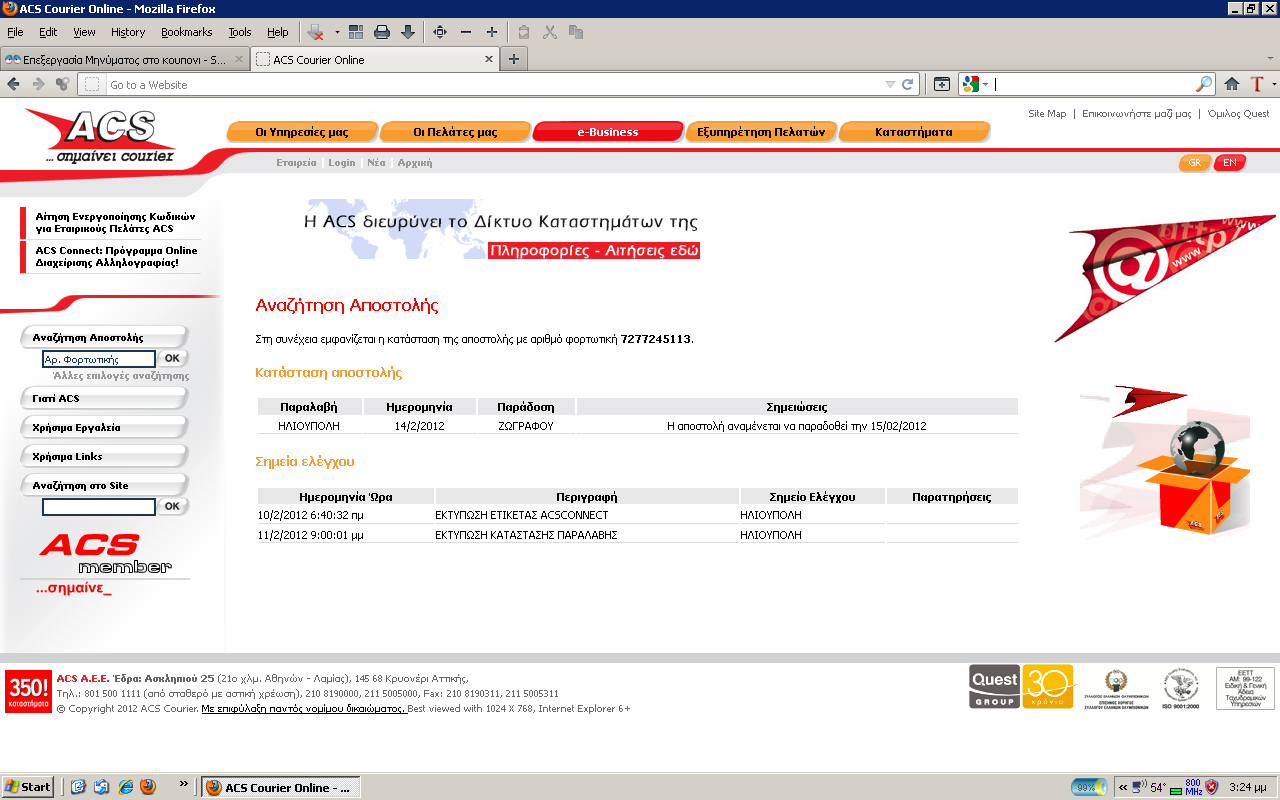Expand the Γιατί ACS sidebar section

pyautogui.click(x=104, y=398)
